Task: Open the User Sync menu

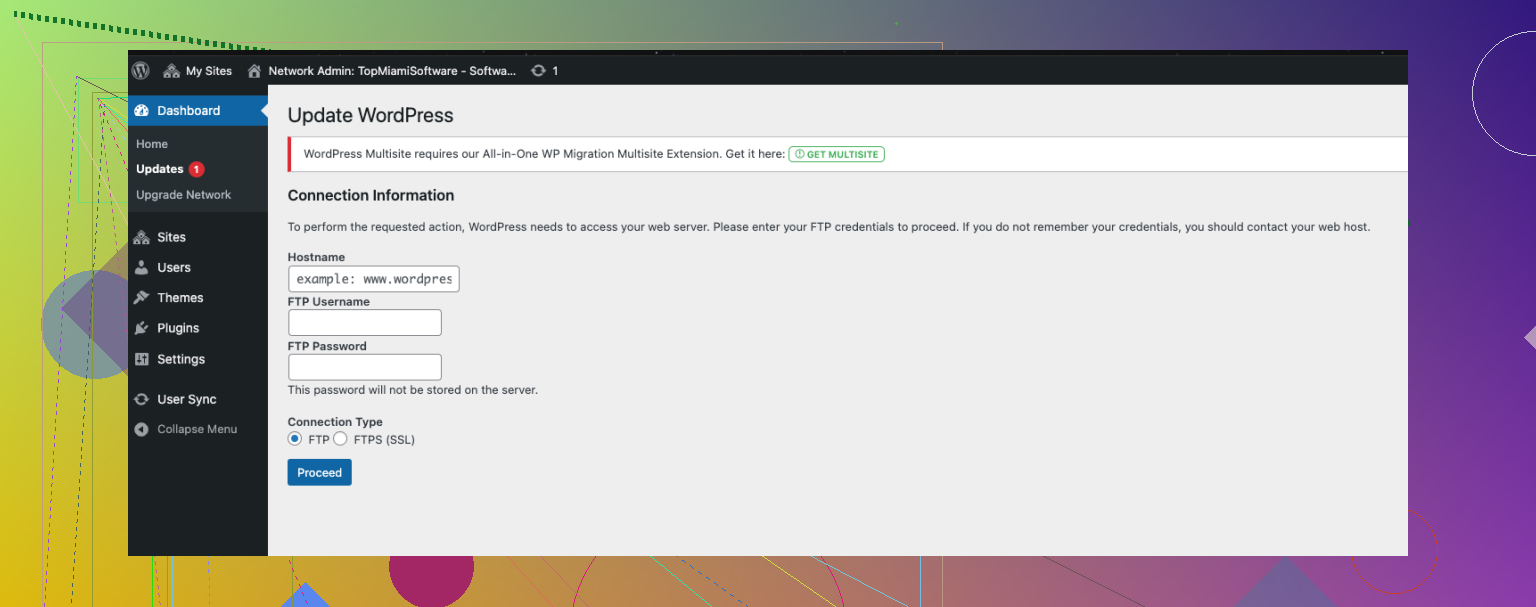Action: tap(198, 399)
